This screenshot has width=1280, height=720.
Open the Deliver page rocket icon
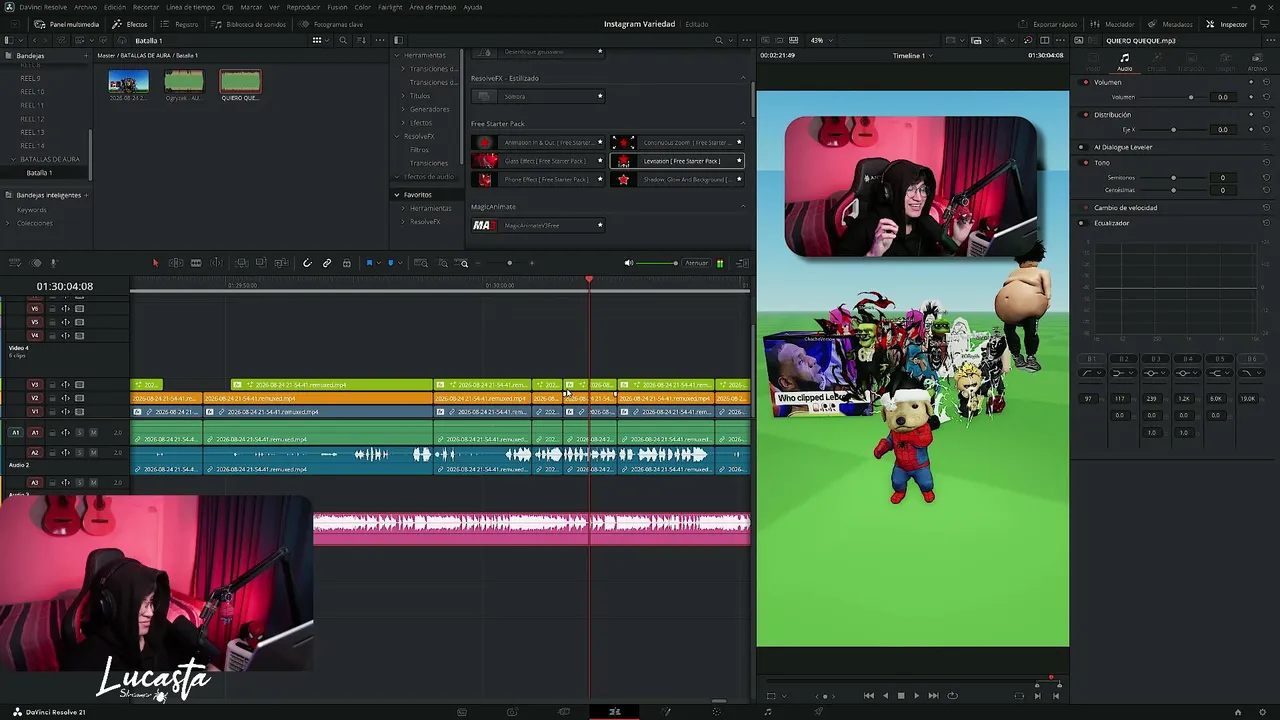819,712
